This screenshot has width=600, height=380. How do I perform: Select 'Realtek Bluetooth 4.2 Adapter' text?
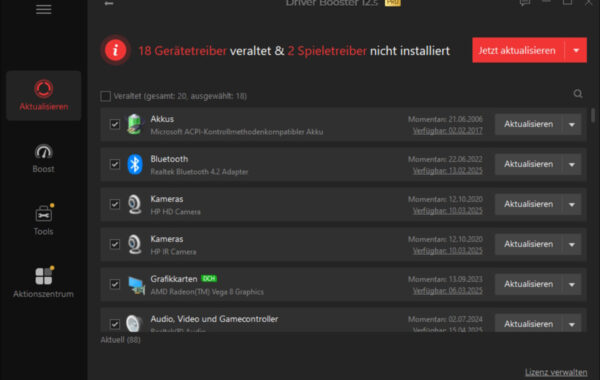click(199, 172)
